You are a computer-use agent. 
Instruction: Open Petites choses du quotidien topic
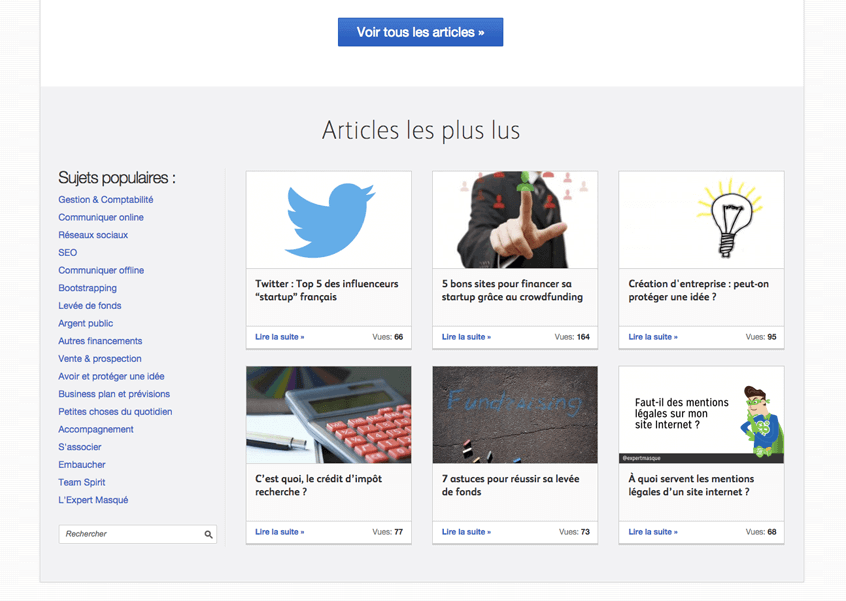tap(115, 412)
